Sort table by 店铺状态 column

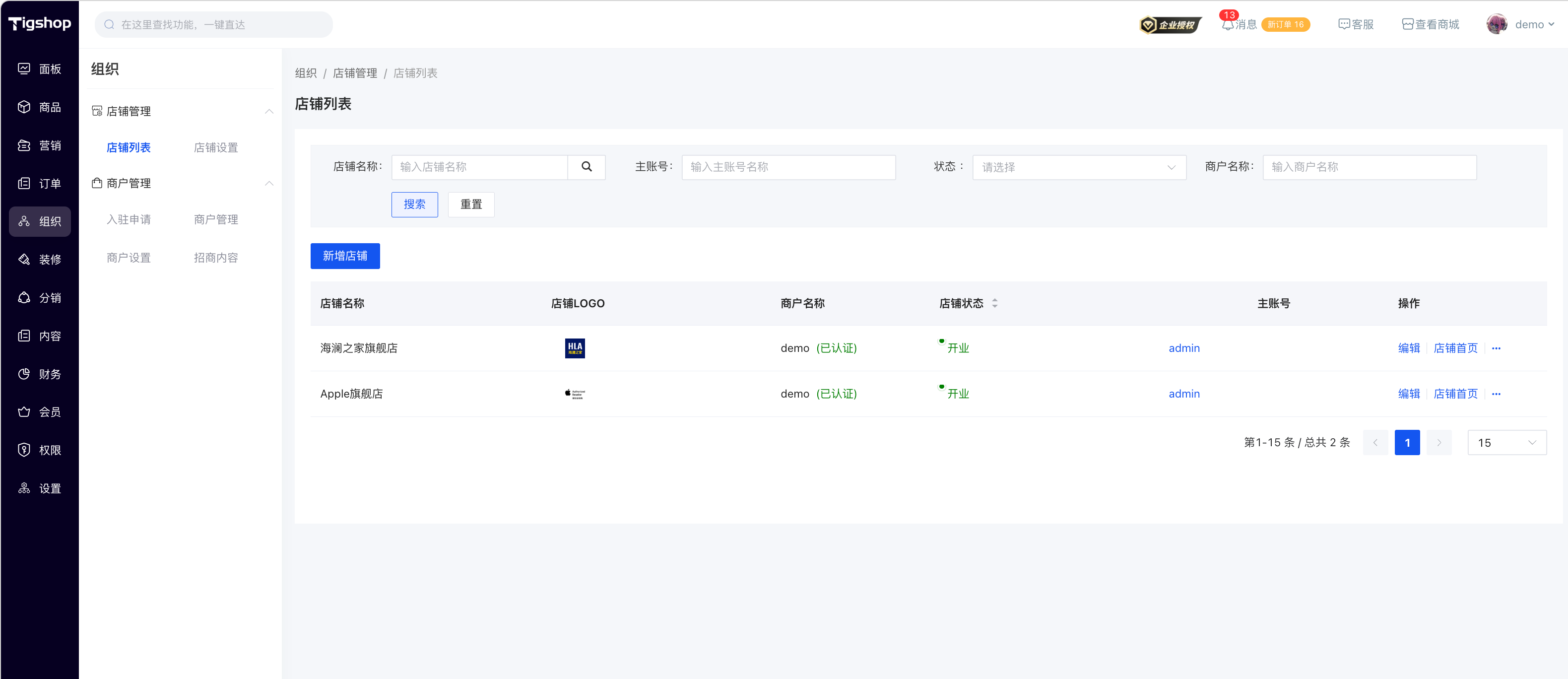pos(994,303)
